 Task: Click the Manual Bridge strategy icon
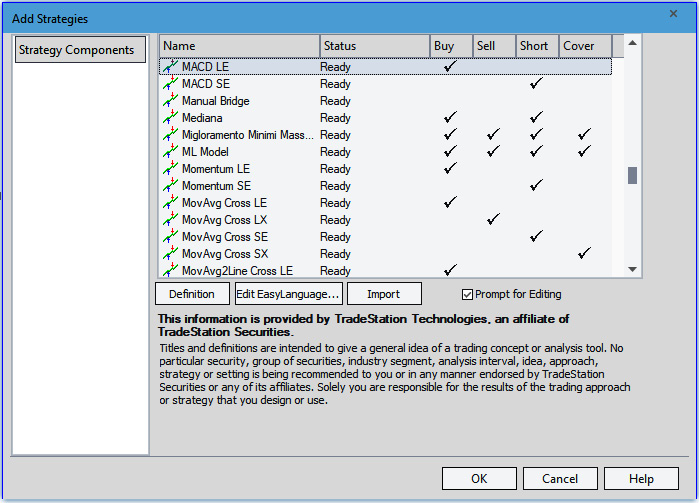pyautogui.click(x=170, y=100)
